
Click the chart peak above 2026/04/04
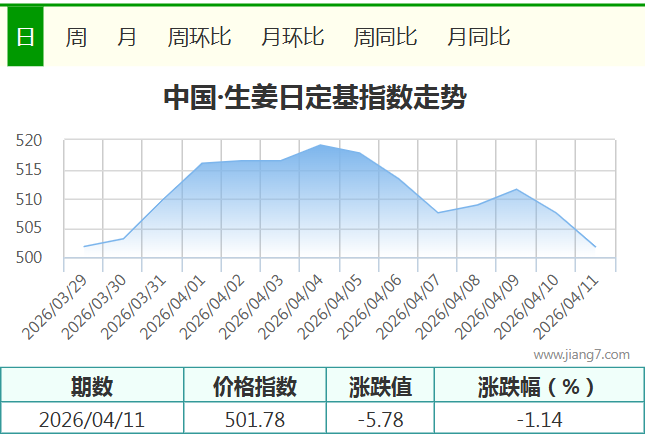[320, 146]
